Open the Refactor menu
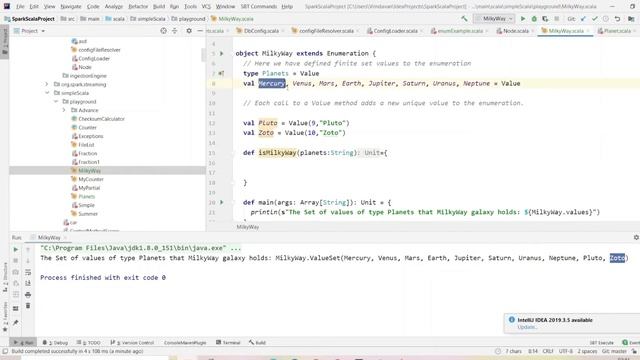The width and height of the screenshot is (640, 360). tap(138, 7)
